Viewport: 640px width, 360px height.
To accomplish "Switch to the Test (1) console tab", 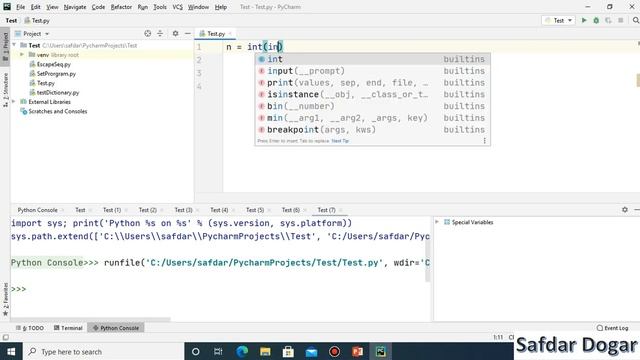I will point(112,210).
